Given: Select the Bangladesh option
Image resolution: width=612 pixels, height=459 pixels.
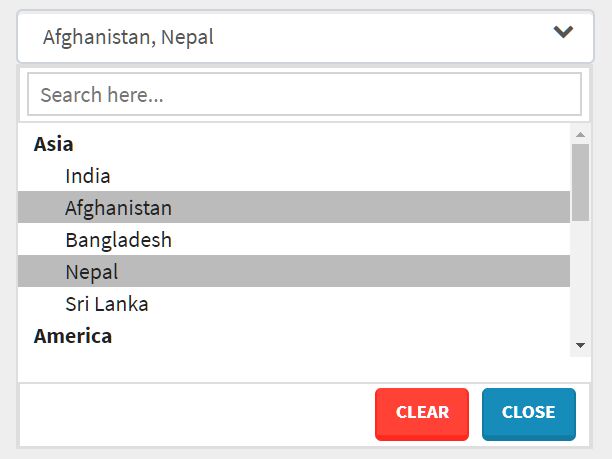Looking at the screenshot, I should (x=119, y=240).
